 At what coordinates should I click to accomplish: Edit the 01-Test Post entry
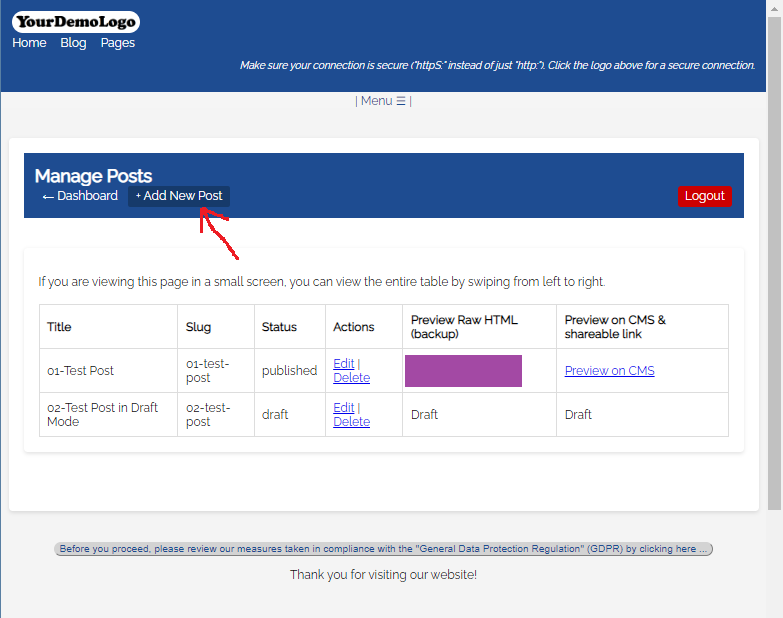point(343,364)
